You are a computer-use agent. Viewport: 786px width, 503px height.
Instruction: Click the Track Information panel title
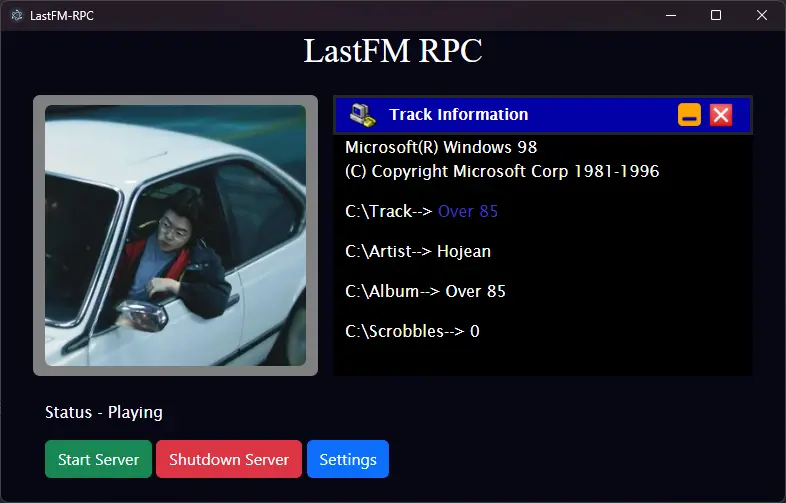coord(459,114)
